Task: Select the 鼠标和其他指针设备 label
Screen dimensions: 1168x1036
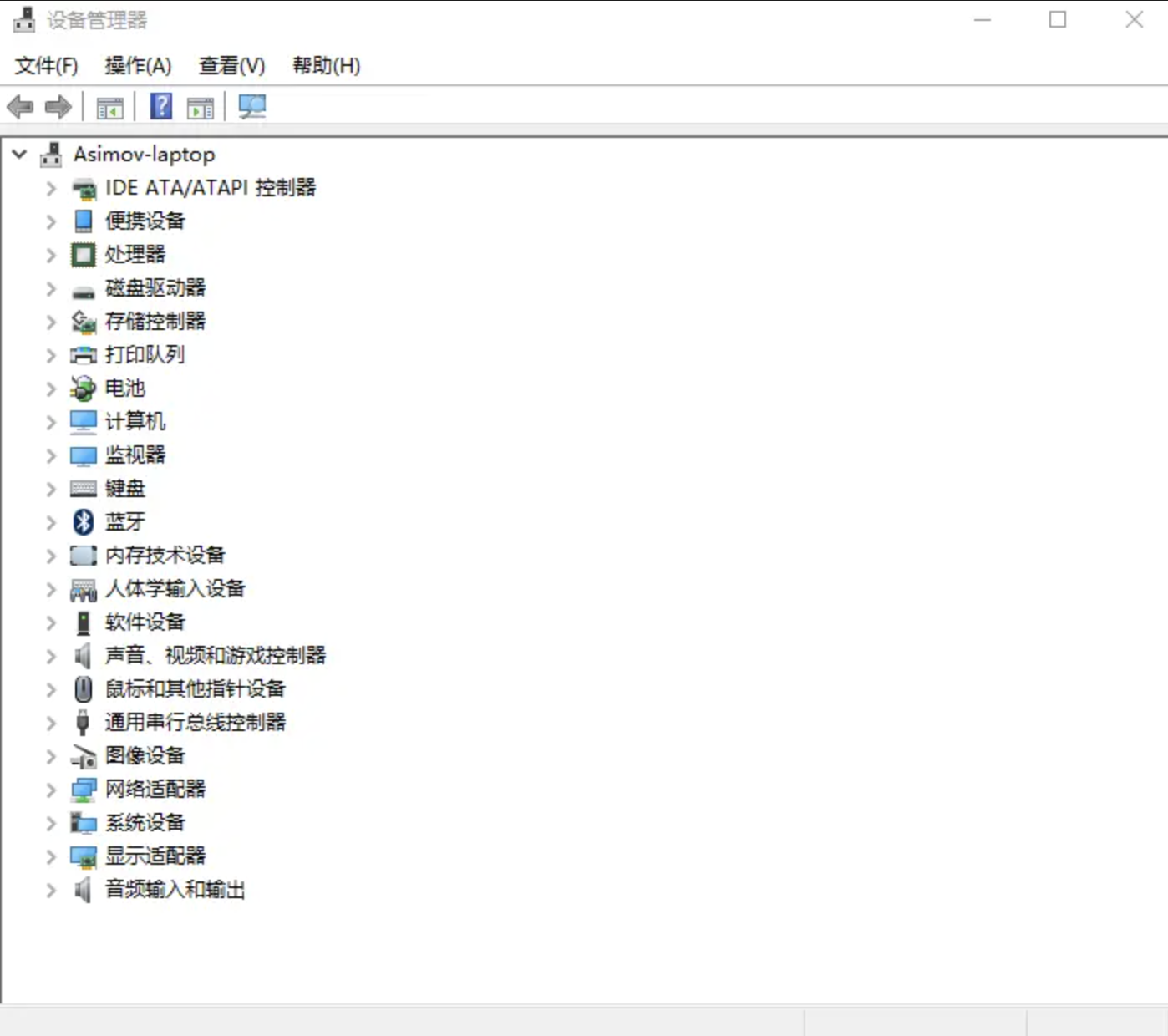Action: (x=195, y=689)
